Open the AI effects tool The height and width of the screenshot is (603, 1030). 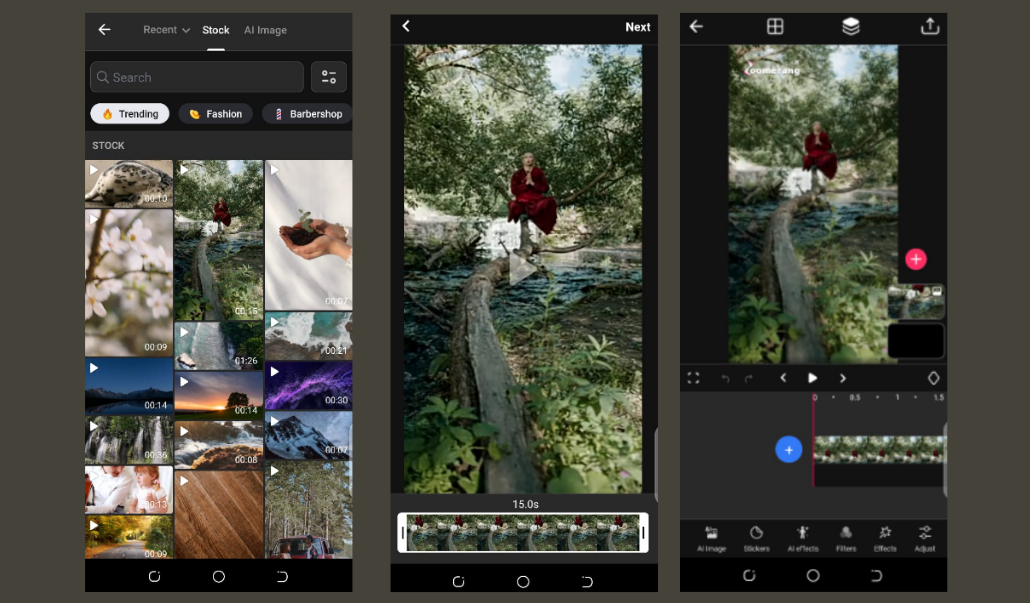tap(803, 539)
